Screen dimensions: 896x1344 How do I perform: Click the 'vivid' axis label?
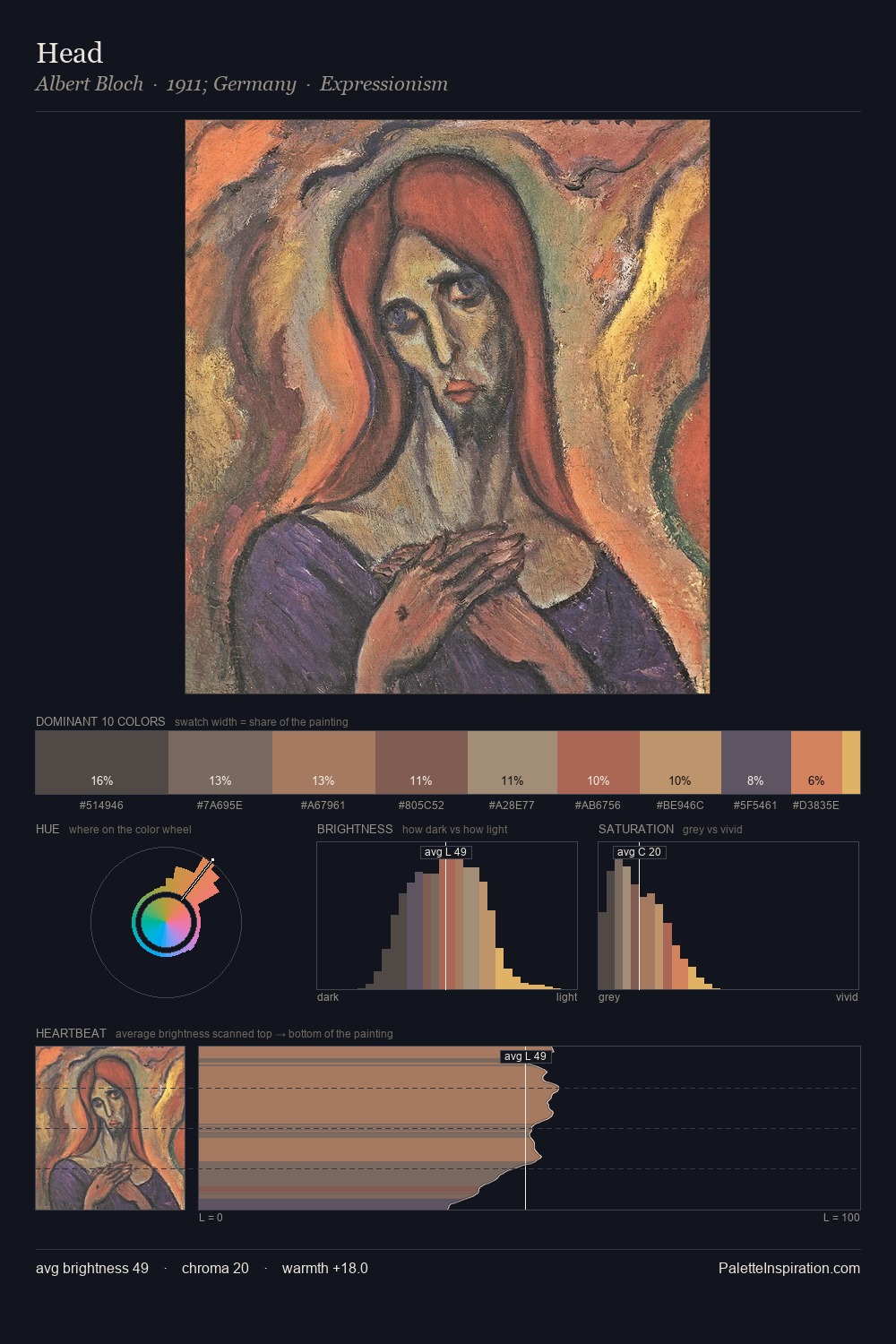[x=847, y=997]
